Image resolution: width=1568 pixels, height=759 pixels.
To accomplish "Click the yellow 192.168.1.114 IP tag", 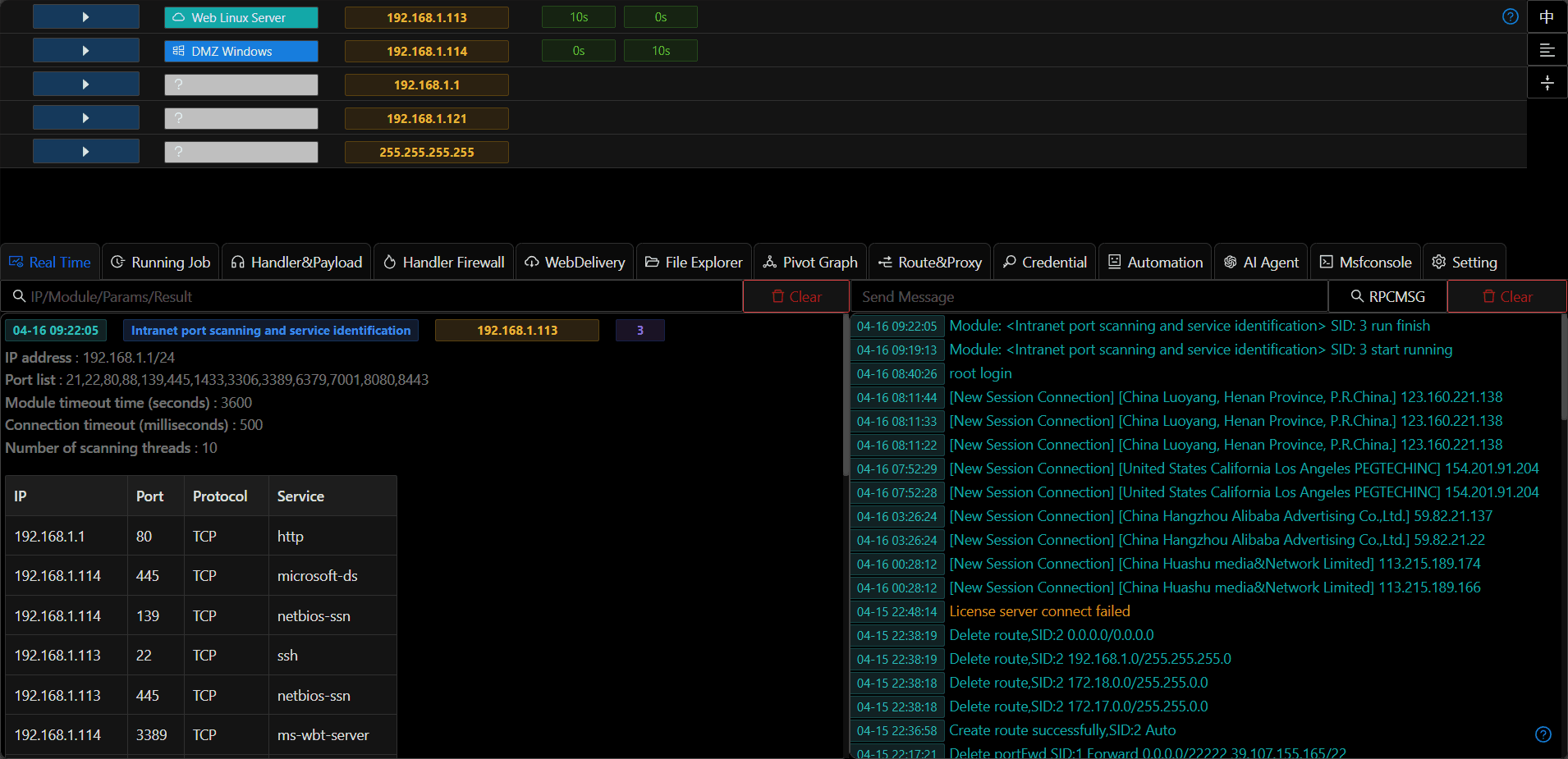I will [x=426, y=51].
